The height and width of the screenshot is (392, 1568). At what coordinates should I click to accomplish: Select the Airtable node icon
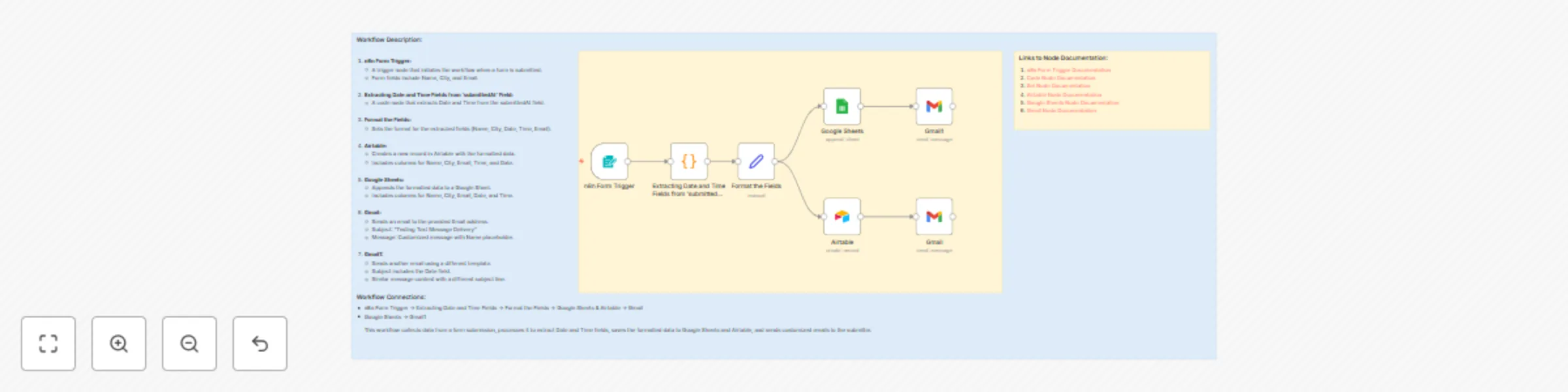(842, 216)
